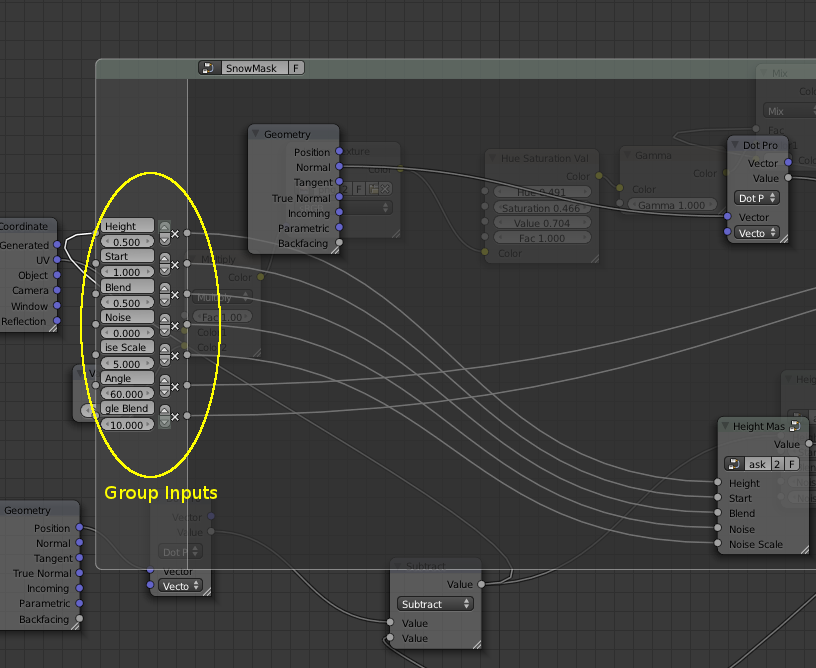Image resolution: width=816 pixels, height=668 pixels.
Task: Click the Reflection output socket on Coordinate node
Action: coord(57,320)
